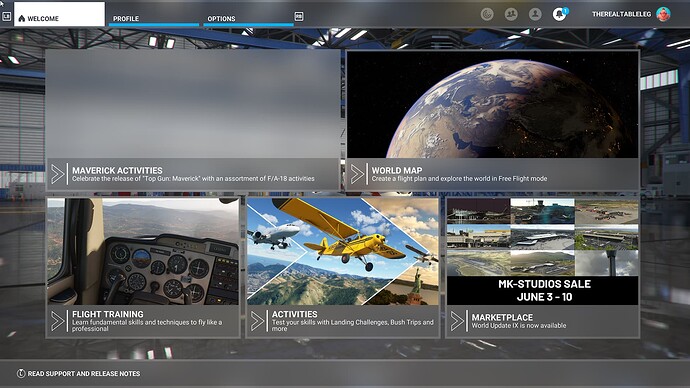The height and width of the screenshot is (388, 690).
Task: Click the arrow icon beside Marketplace
Action: 457,321
